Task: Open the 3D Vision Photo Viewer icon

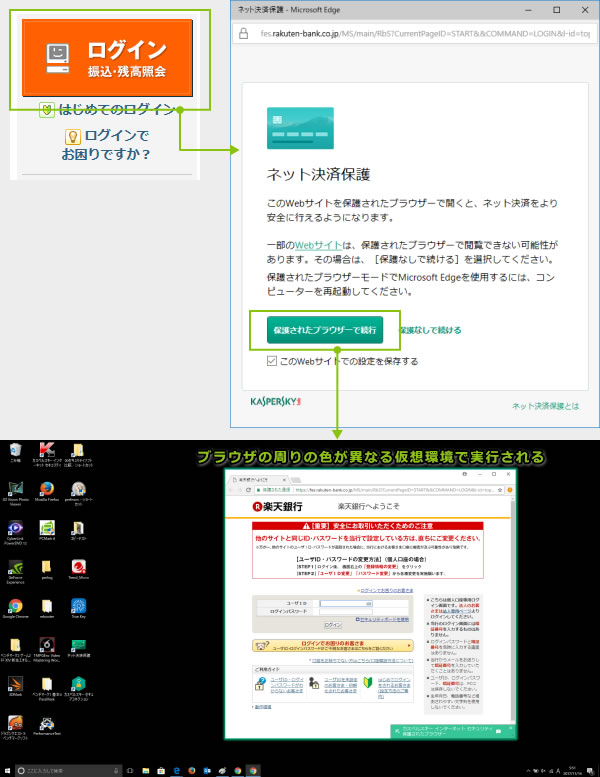Action: coord(15,493)
